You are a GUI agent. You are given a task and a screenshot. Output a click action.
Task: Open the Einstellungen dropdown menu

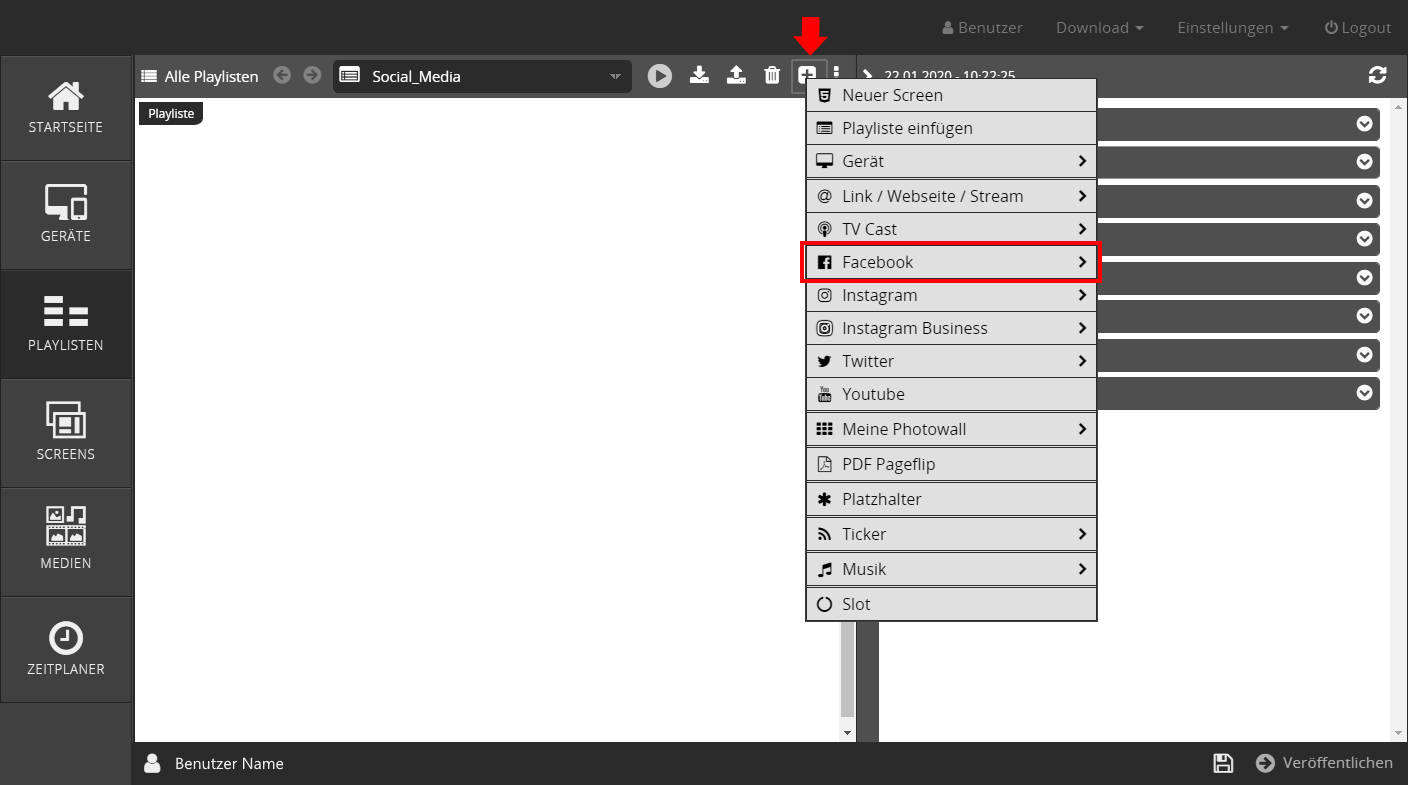pos(1232,28)
